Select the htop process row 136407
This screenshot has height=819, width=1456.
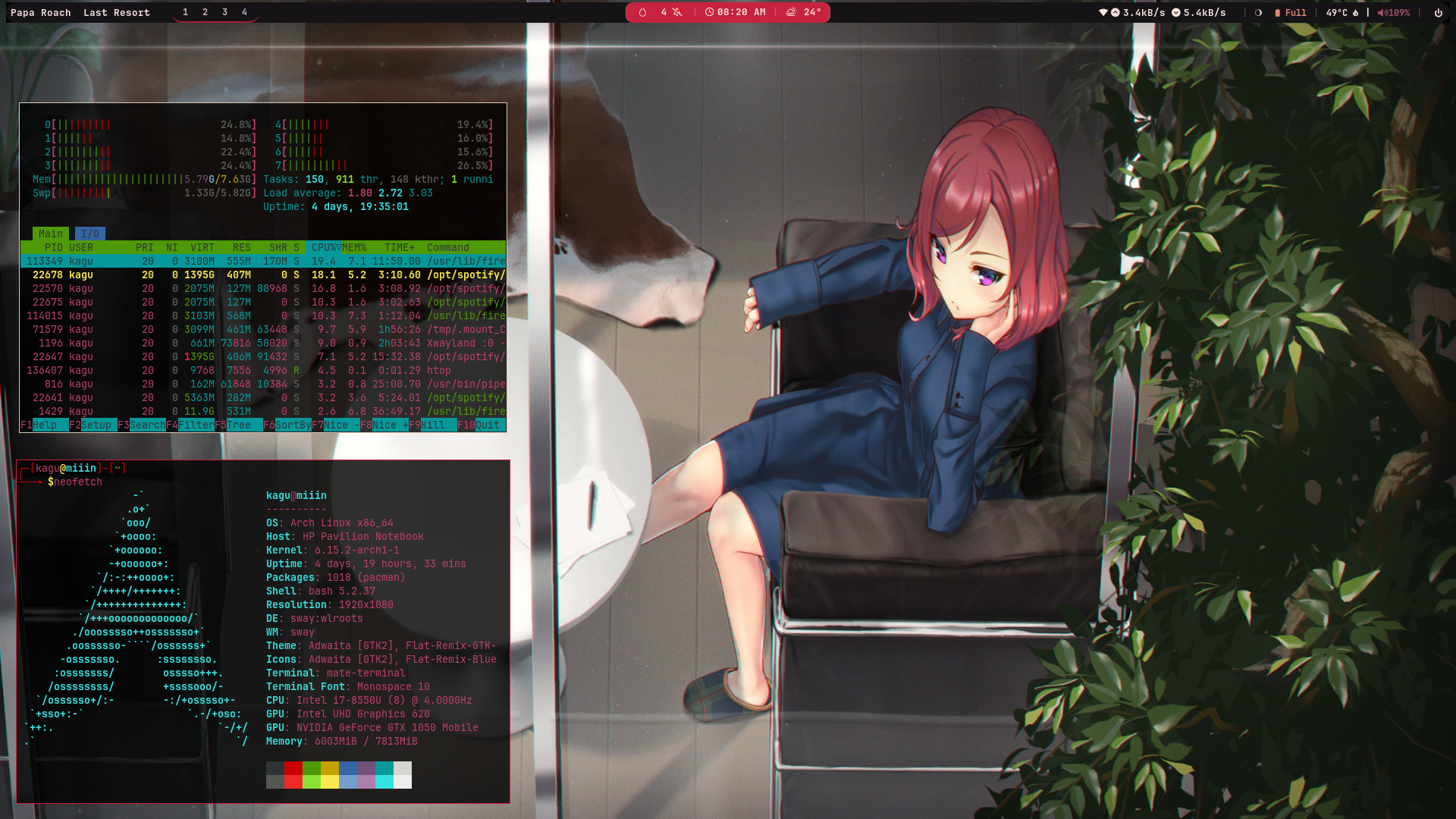click(x=263, y=370)
